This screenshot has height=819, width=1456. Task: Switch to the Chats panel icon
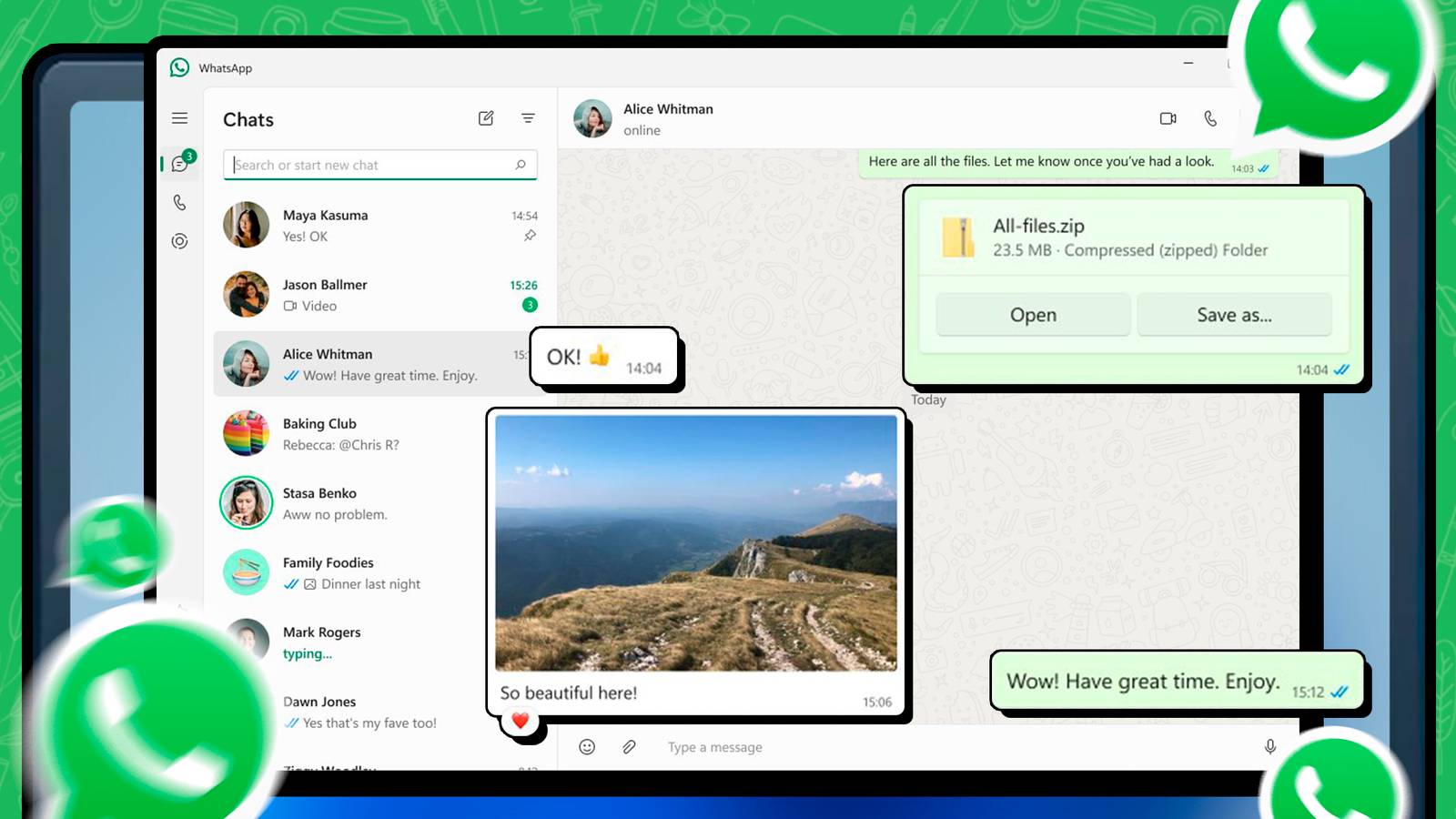(x=179, y=165)
